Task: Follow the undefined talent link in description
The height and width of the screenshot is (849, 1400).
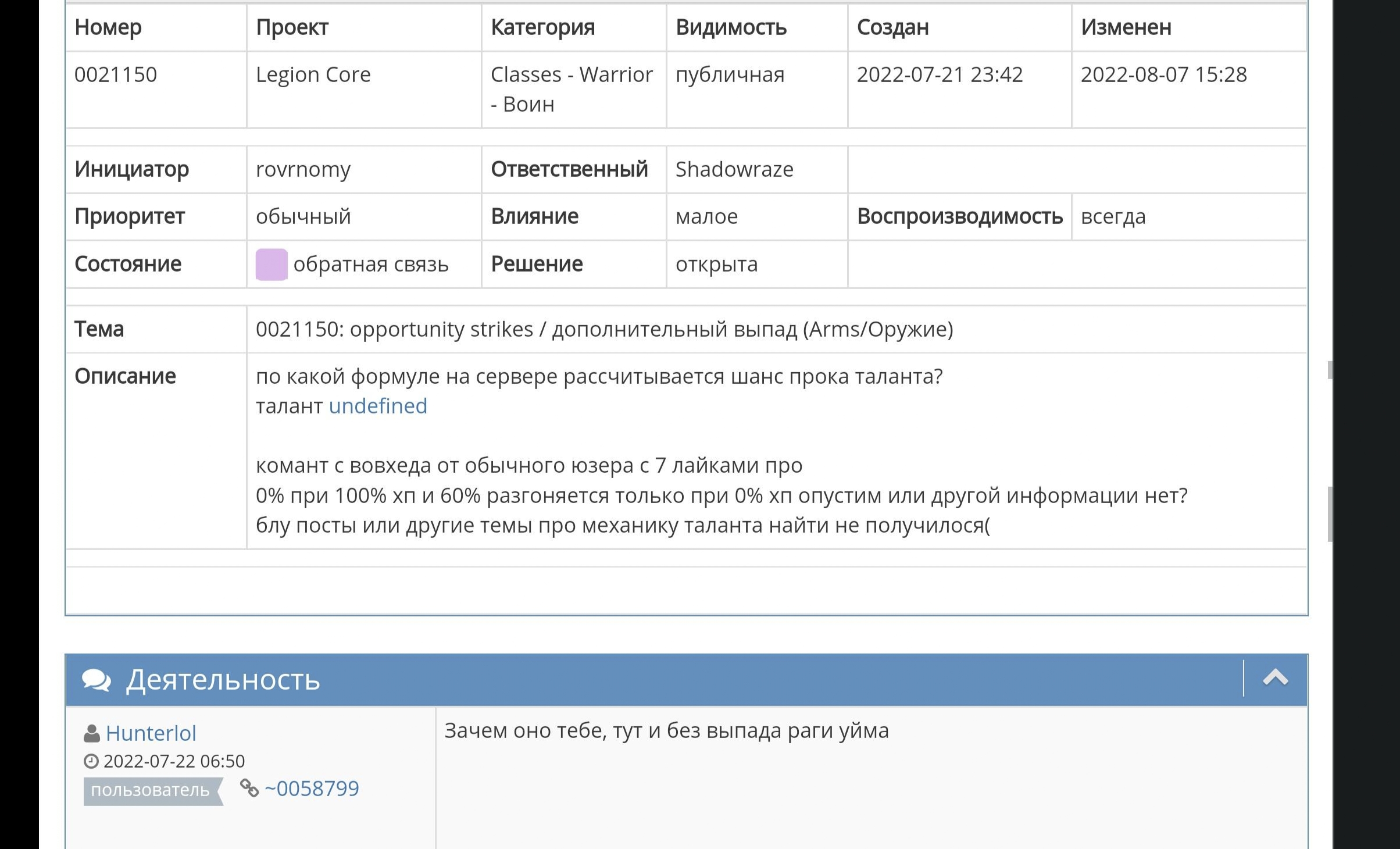Action: tap(378, 406)
